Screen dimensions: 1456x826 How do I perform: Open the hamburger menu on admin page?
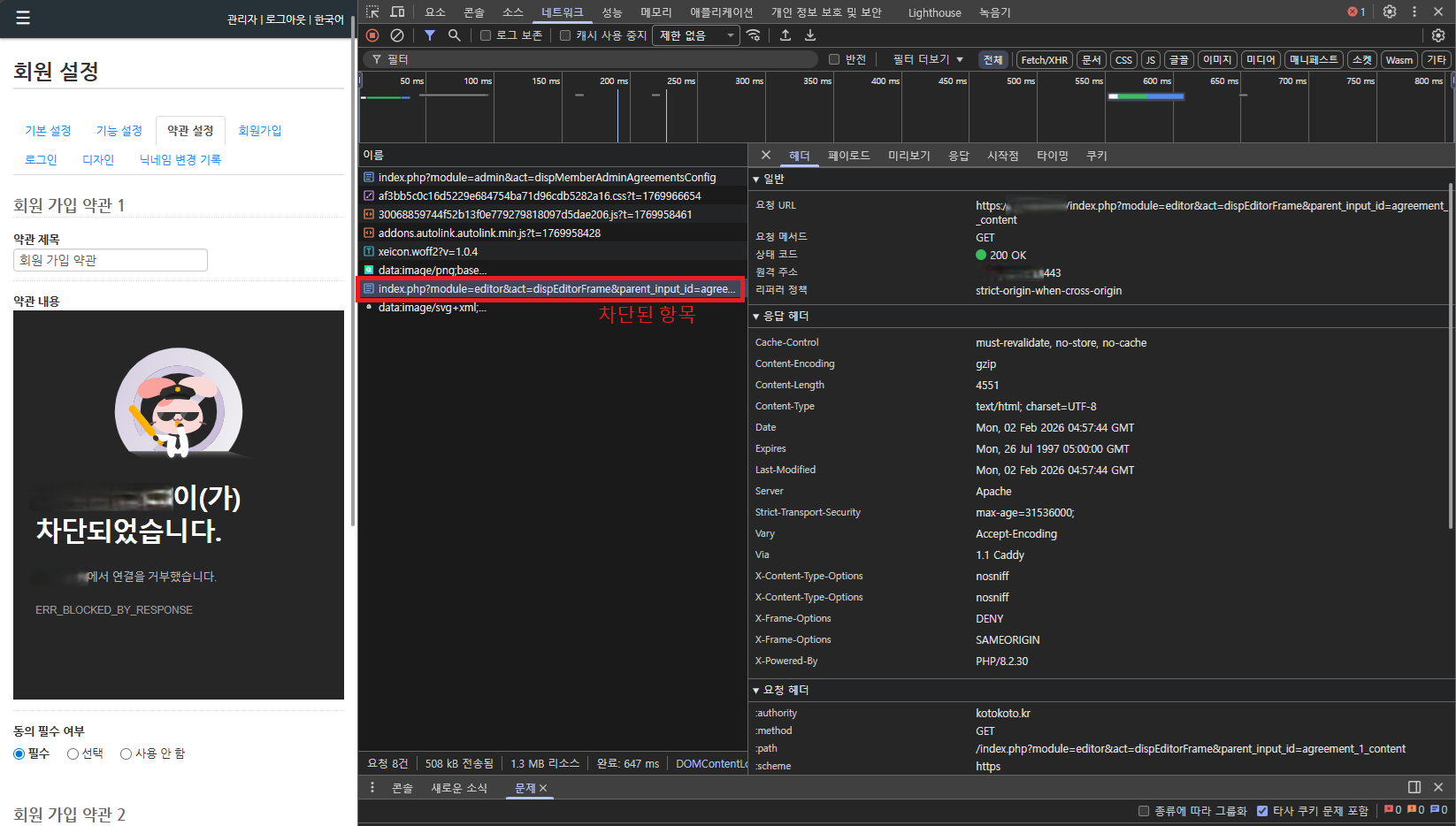(x=23, y=18)
